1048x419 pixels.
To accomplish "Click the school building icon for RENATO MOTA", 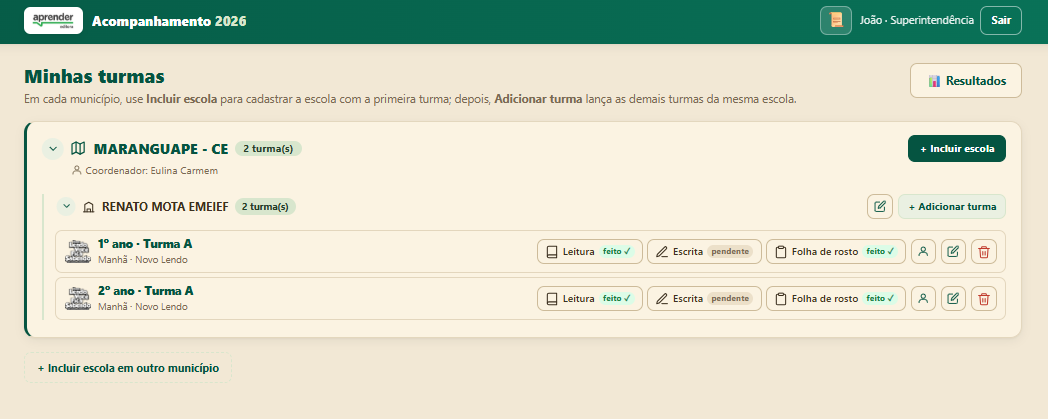I will [88, 207].
